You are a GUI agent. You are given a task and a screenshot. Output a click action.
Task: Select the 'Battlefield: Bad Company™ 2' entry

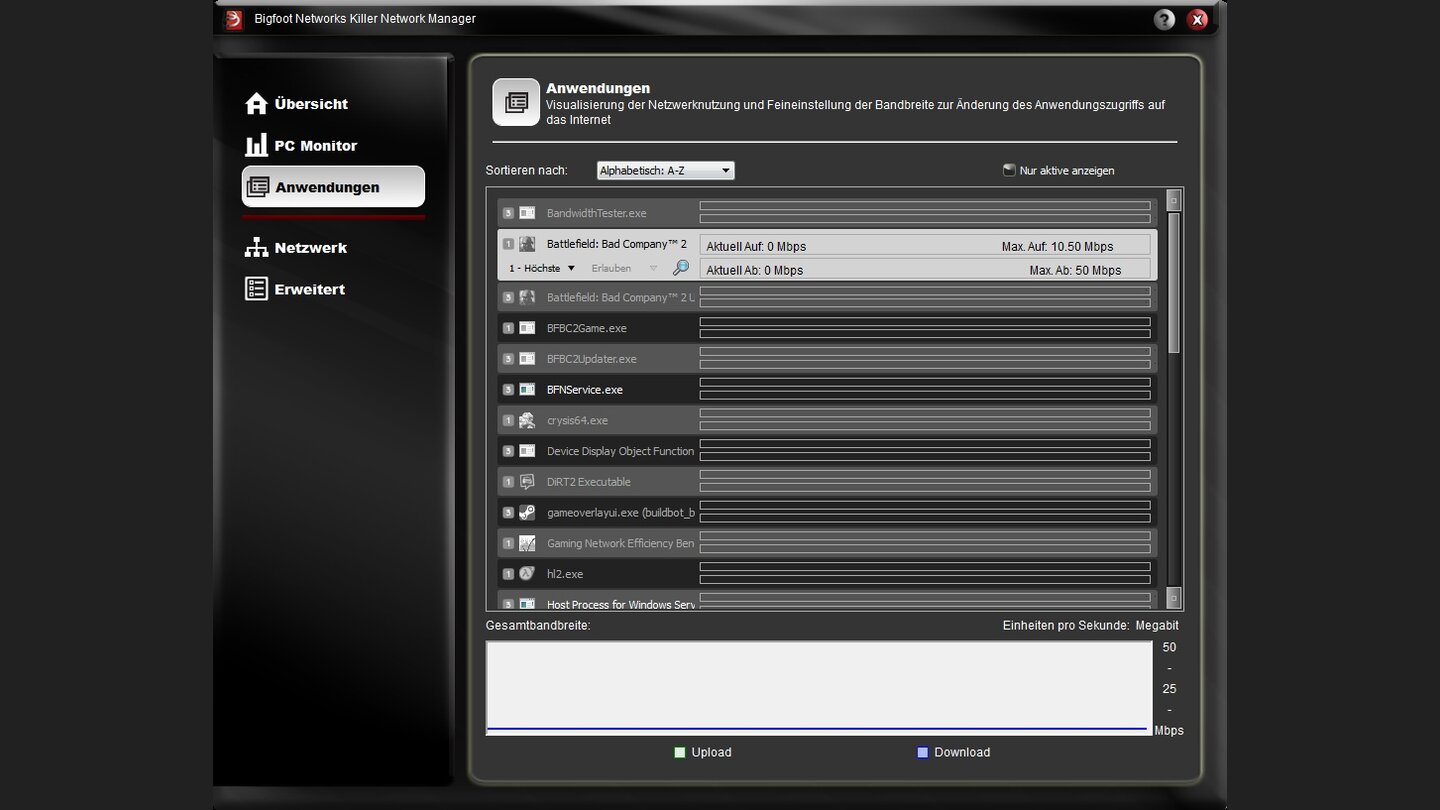click(827, 255)
